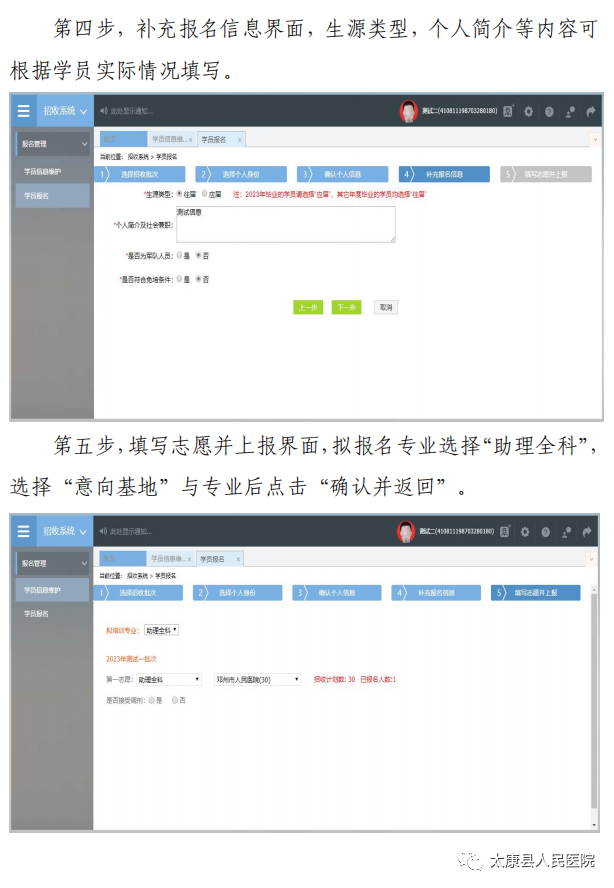The image size is (614, 888).
Task: Go to step 1 选择招收批次 in step-4 screenshot
Action: [x=140, y=174]
